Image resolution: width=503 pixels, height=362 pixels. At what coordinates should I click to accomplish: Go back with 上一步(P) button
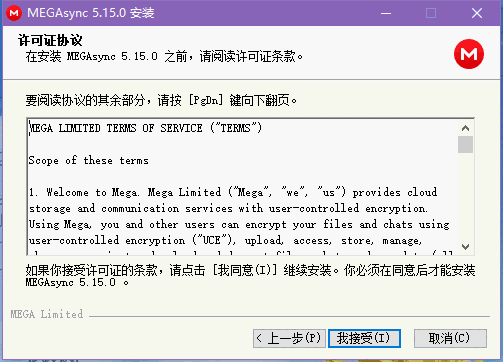[289, 338]
